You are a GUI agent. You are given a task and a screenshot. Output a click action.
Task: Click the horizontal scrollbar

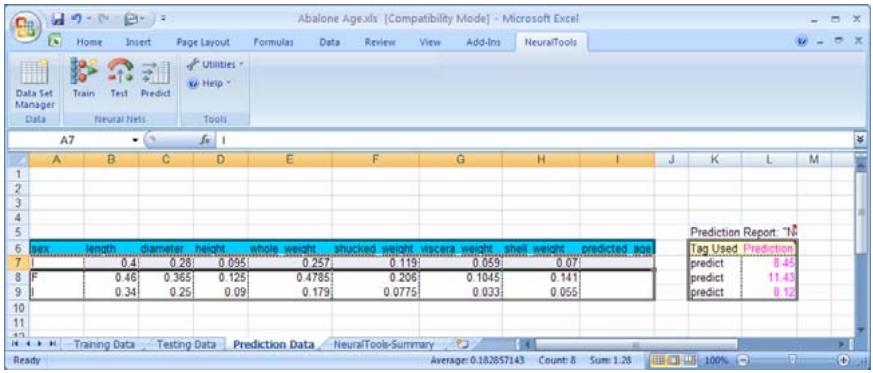pyautogui.click(x=636, y=345)
